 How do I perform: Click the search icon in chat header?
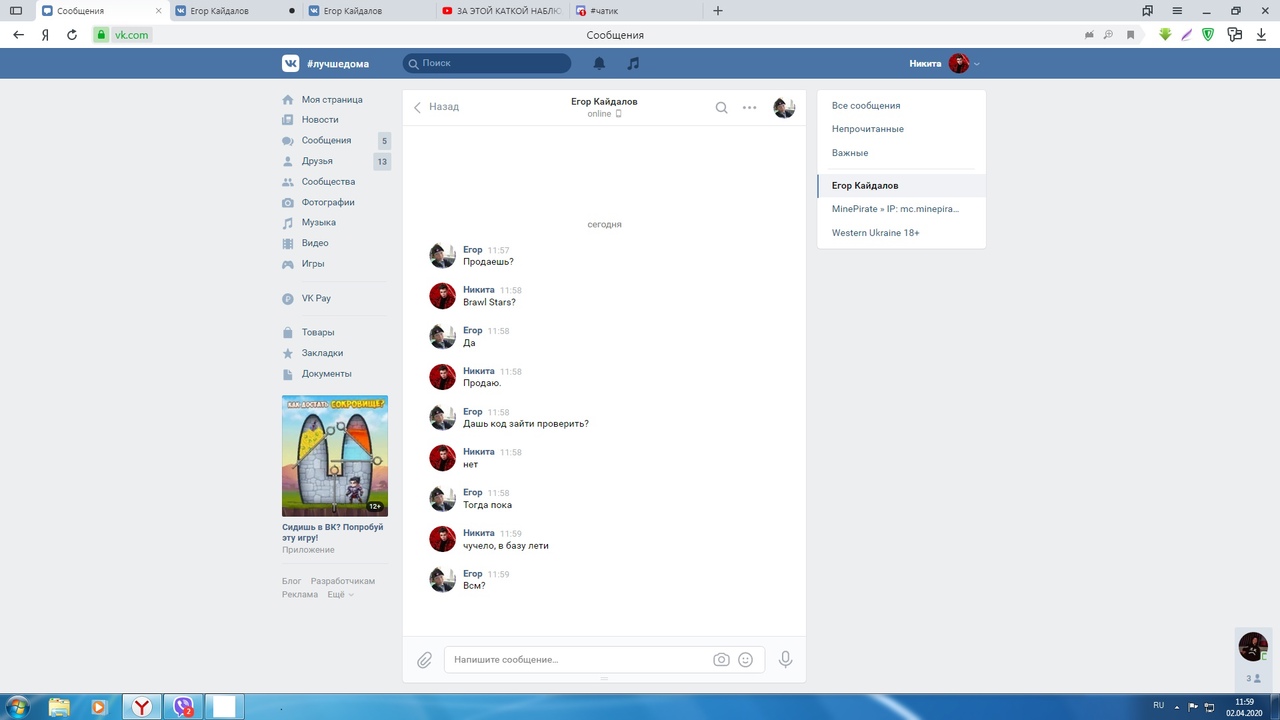pyautogui.click(x=721, y=108)
